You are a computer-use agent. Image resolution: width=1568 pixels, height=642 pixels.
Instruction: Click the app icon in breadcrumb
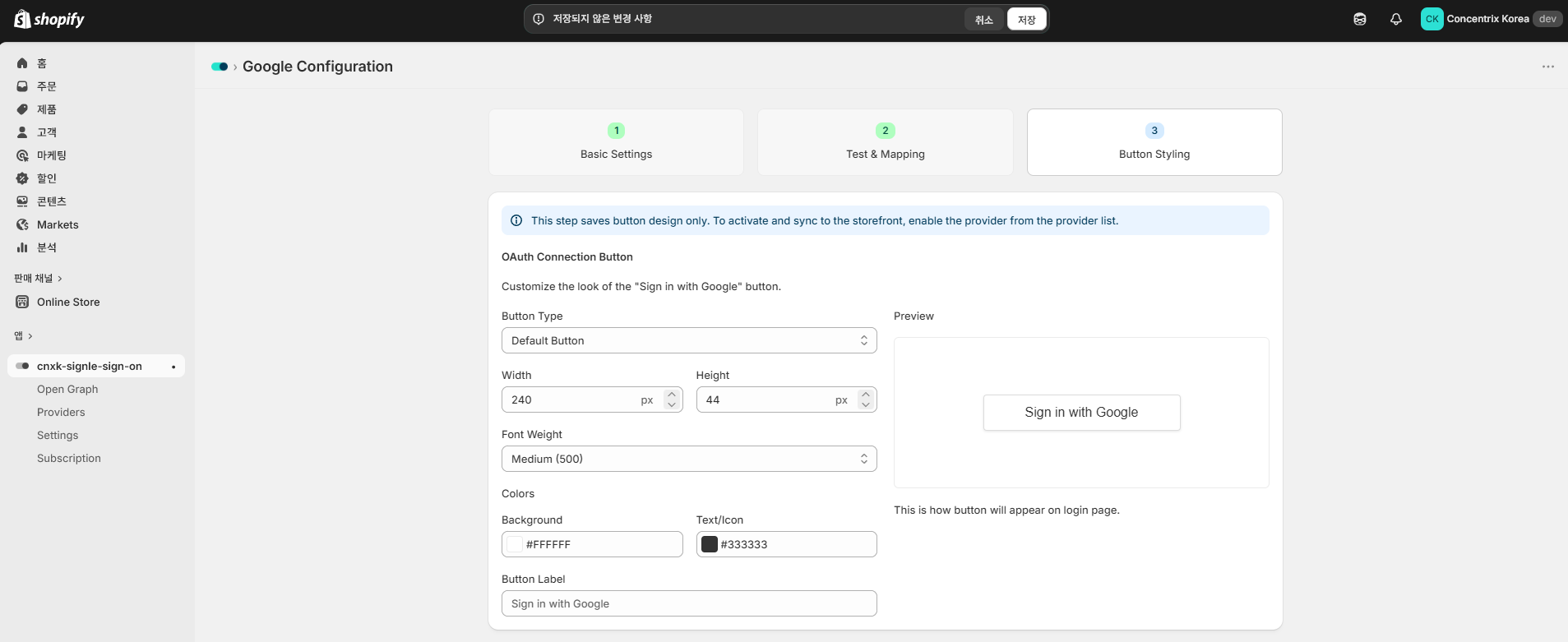[x=220, y=67]
